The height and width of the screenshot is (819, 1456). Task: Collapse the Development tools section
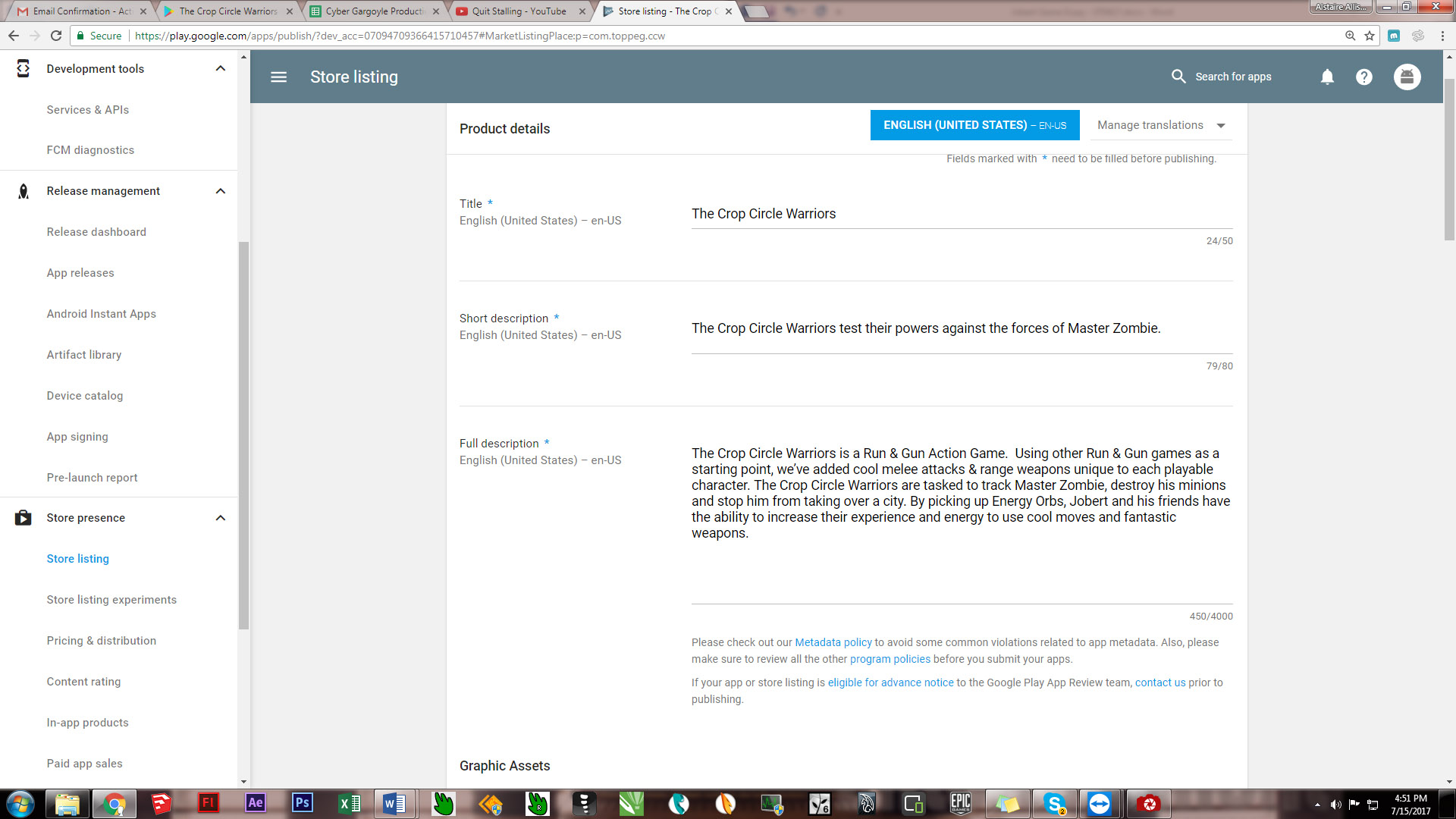pyautogui.click(x=221, y=68)
